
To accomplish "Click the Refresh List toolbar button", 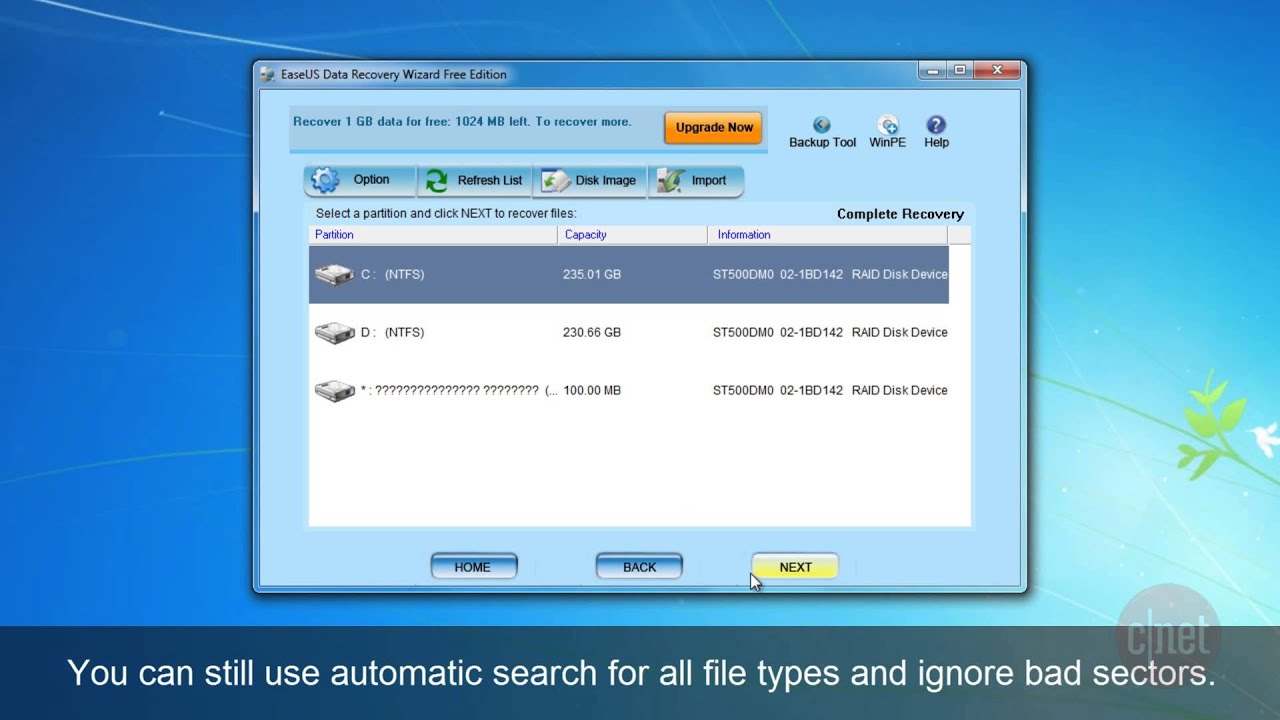I will [475, 180].
